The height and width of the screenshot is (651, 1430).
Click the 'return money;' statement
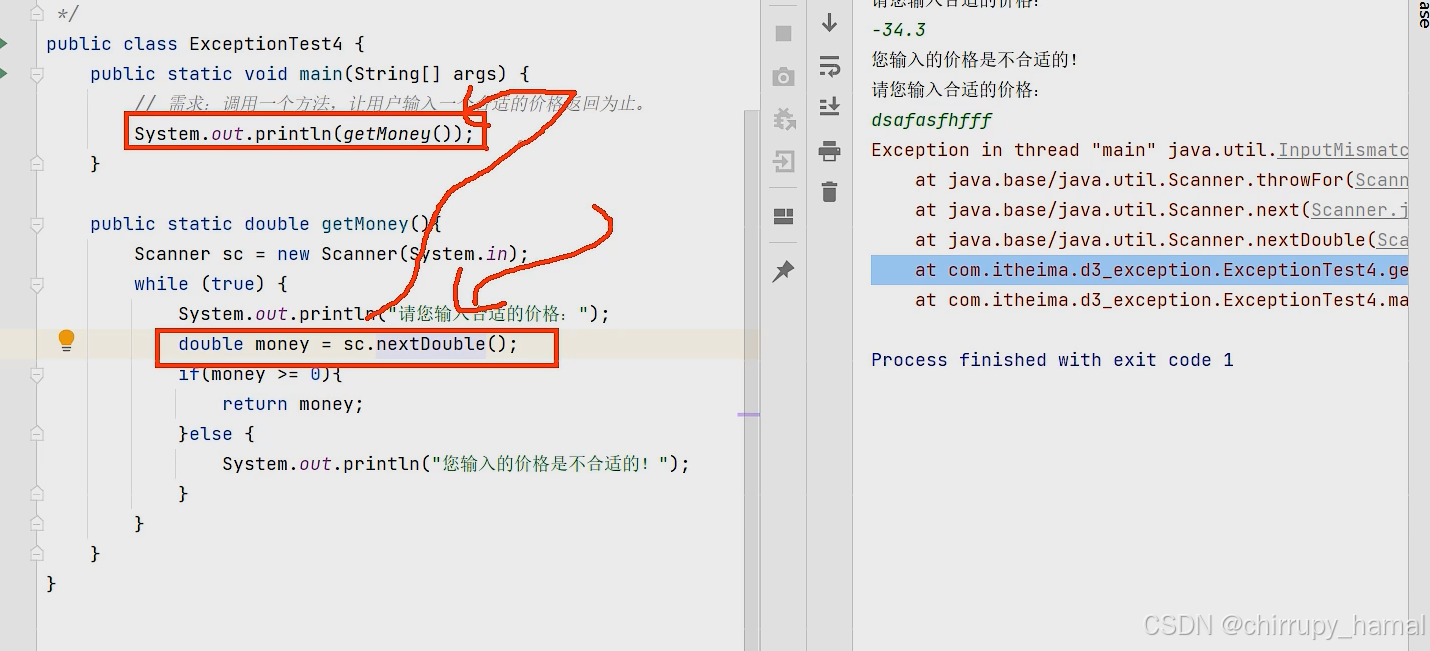pyautogui.click(x=293, y=404)
